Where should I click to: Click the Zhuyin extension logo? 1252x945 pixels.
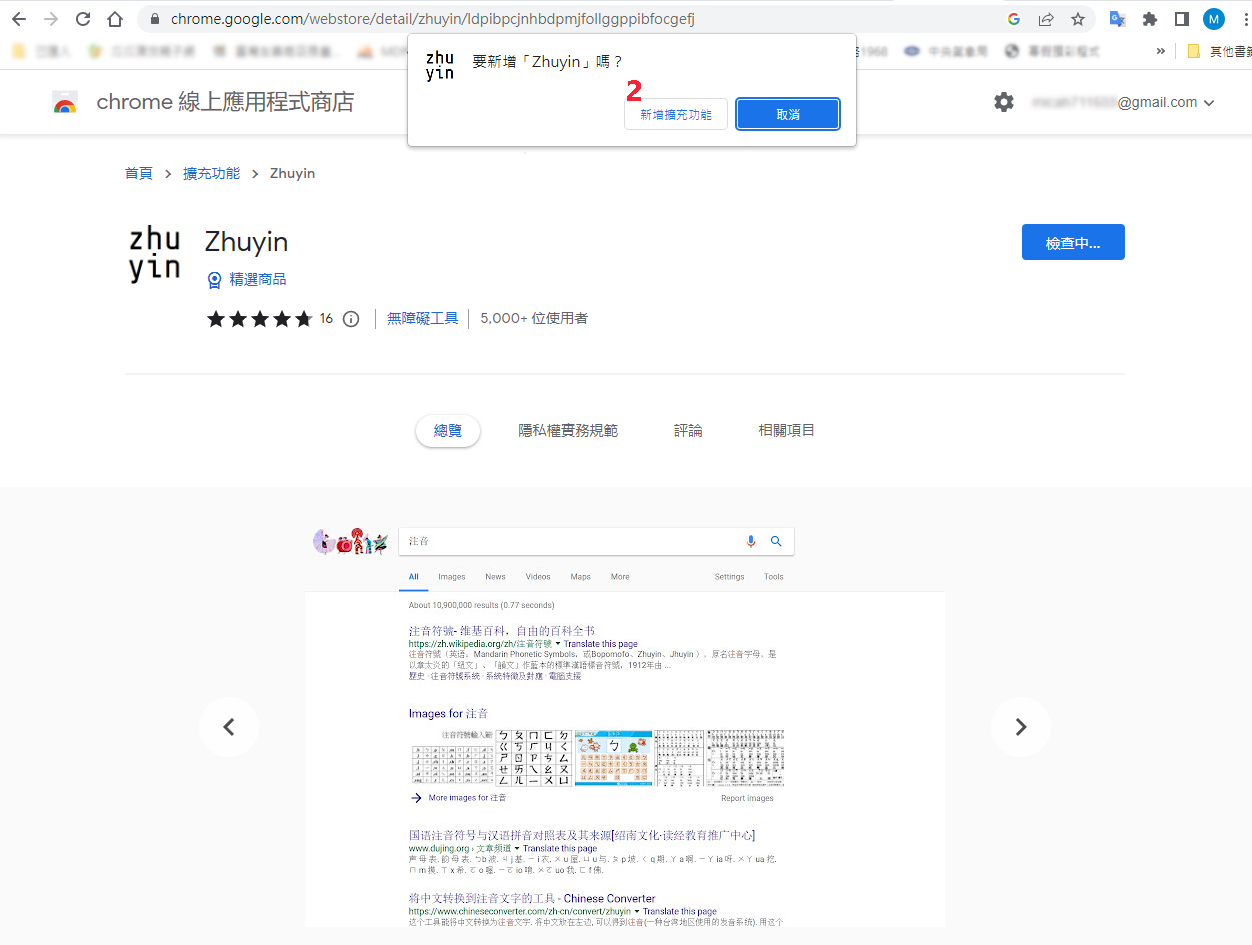[x=155, y=254]
